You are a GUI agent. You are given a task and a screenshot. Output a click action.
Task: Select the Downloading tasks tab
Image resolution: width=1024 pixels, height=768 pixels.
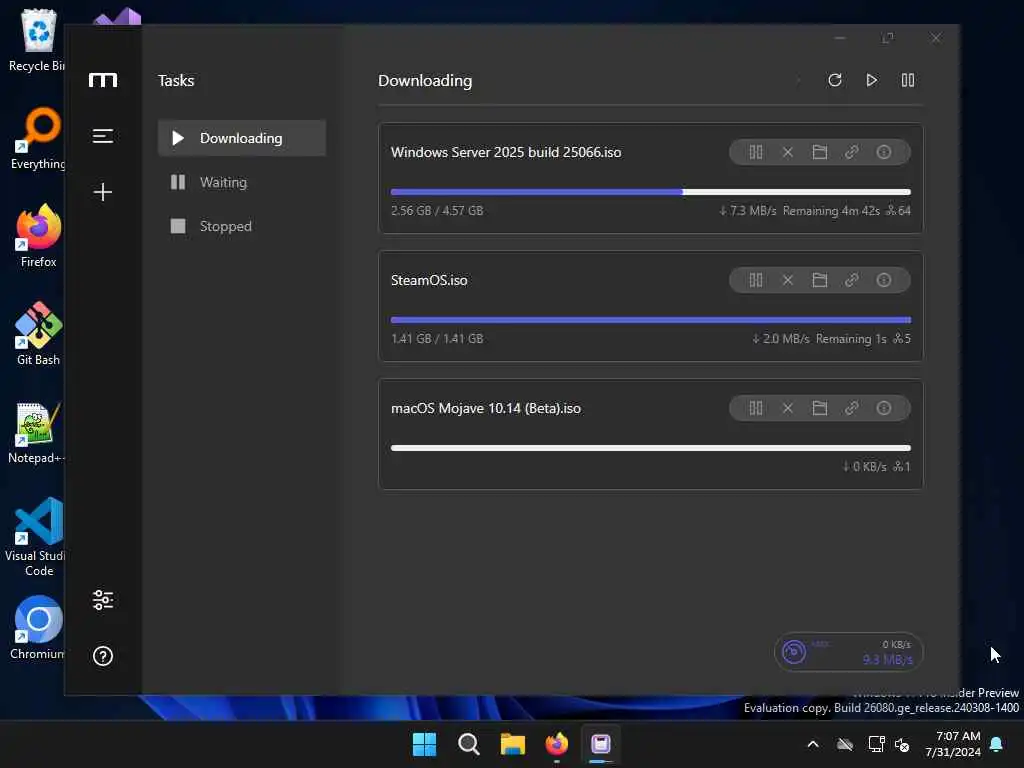pos(242,138)
